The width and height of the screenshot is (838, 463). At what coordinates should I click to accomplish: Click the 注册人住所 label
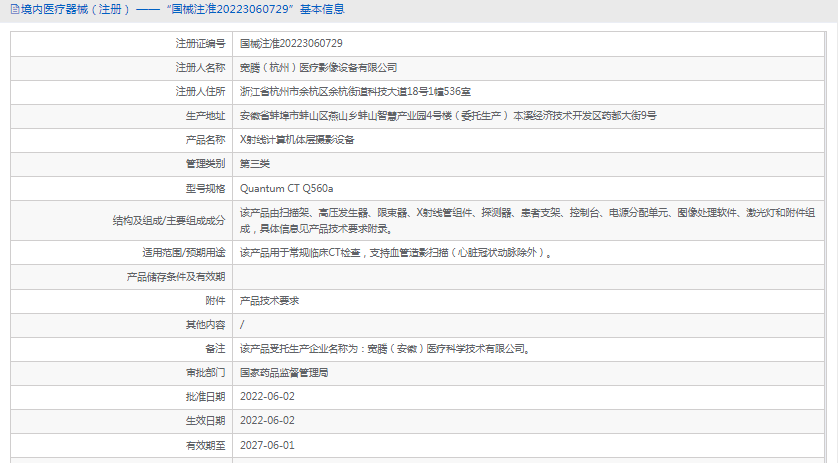200,92
